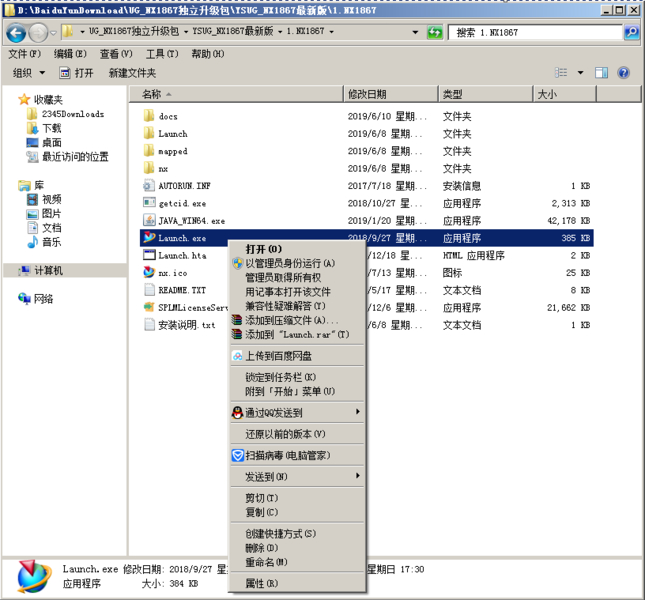645x600 pixels.
Task: Open the 帮助(H) menu
Action: click(208, 54)
